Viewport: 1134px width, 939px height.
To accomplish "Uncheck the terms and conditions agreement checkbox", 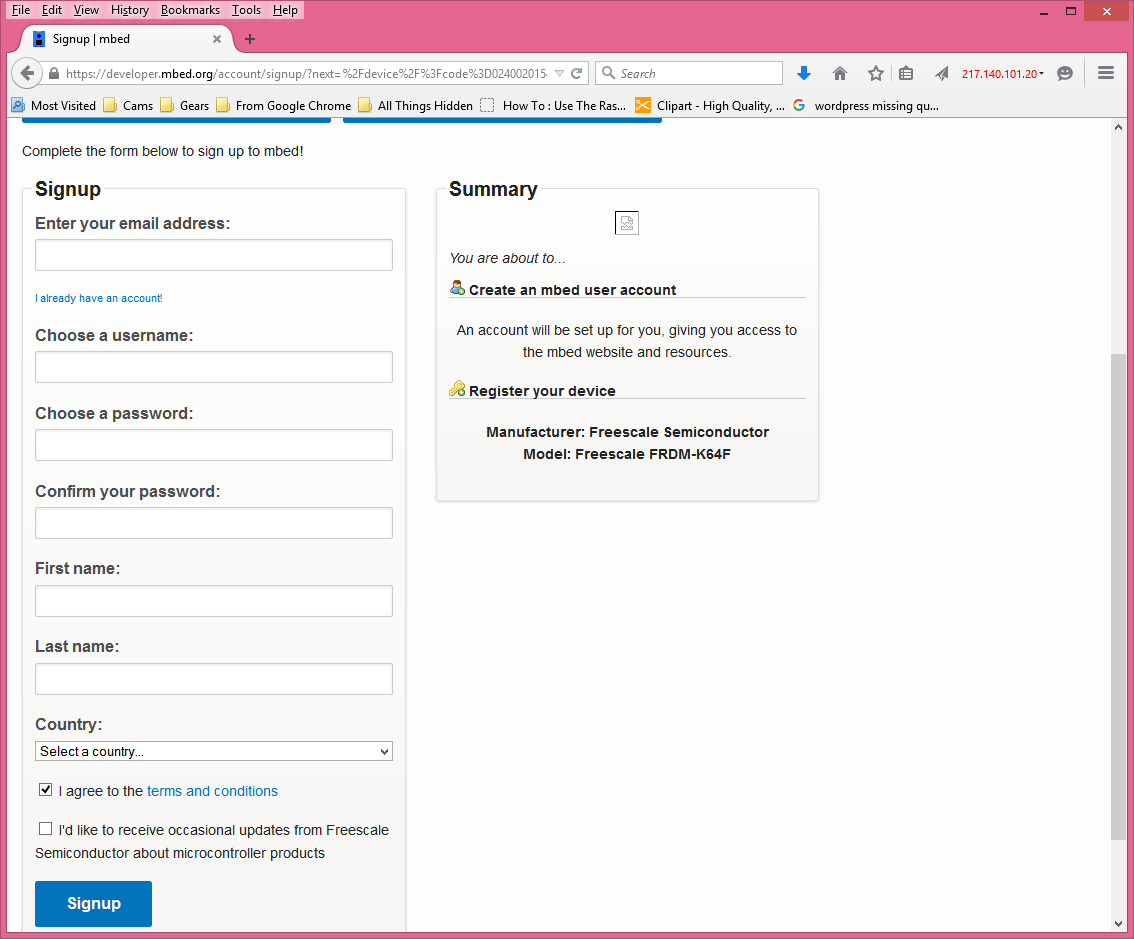I will (46, 789).
